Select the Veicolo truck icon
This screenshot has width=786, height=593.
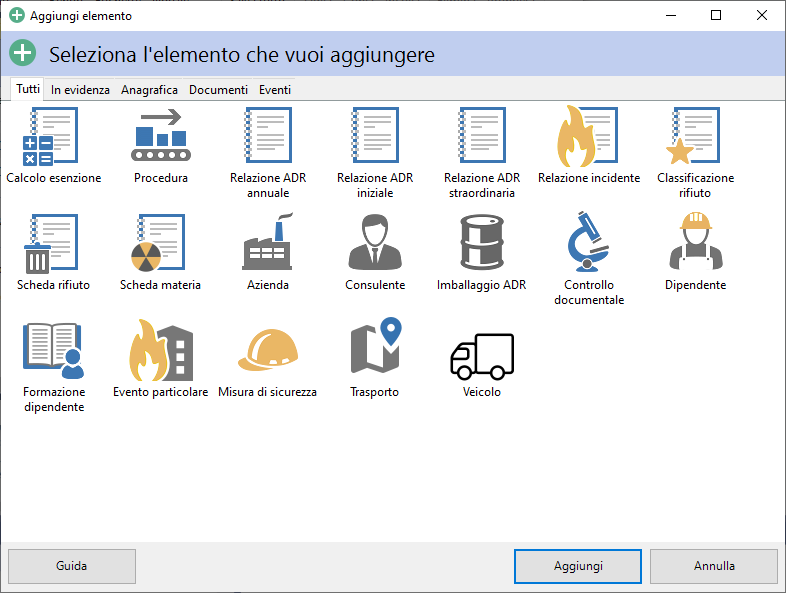481,351
